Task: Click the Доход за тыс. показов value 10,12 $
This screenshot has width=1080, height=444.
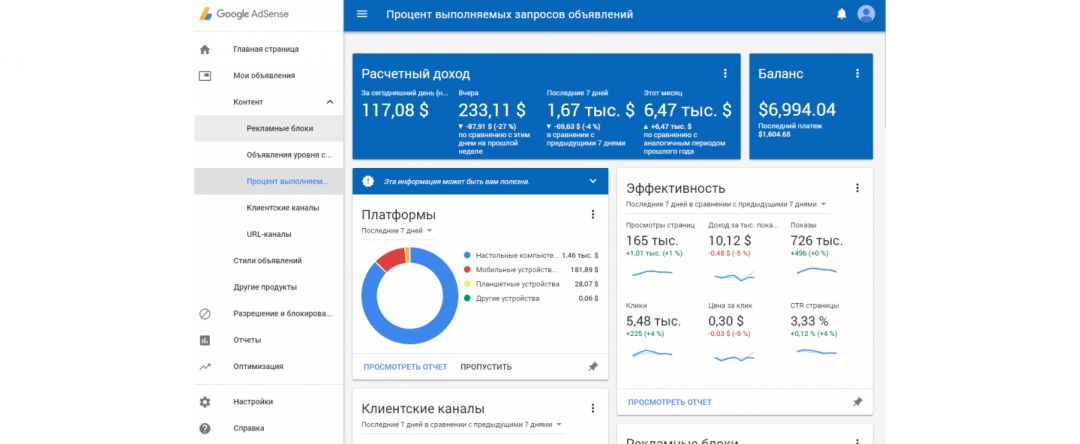Action: [x=729, y=241]
